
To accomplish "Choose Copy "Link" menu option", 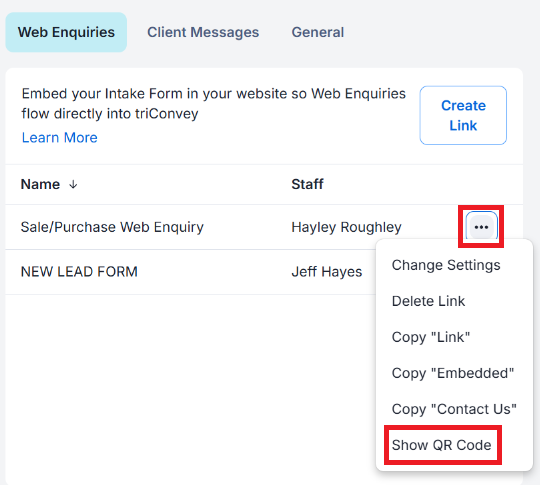I will coord(431,337).
